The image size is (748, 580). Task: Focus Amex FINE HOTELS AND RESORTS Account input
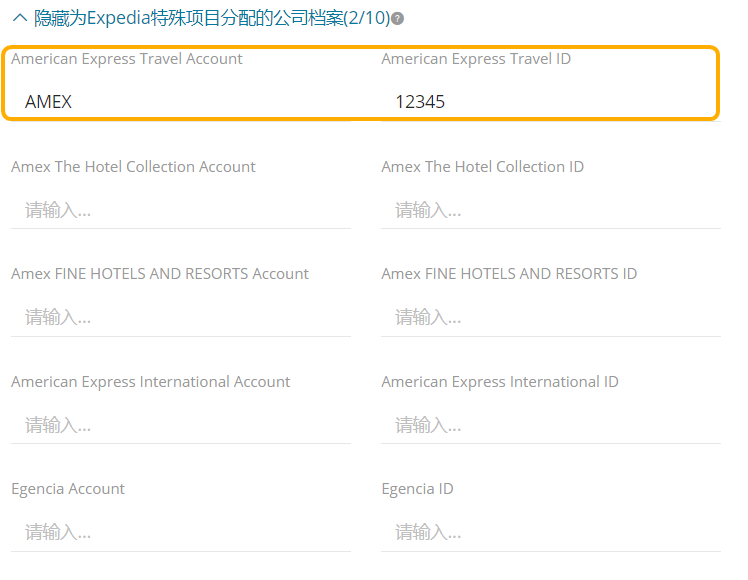pos(181,317)
